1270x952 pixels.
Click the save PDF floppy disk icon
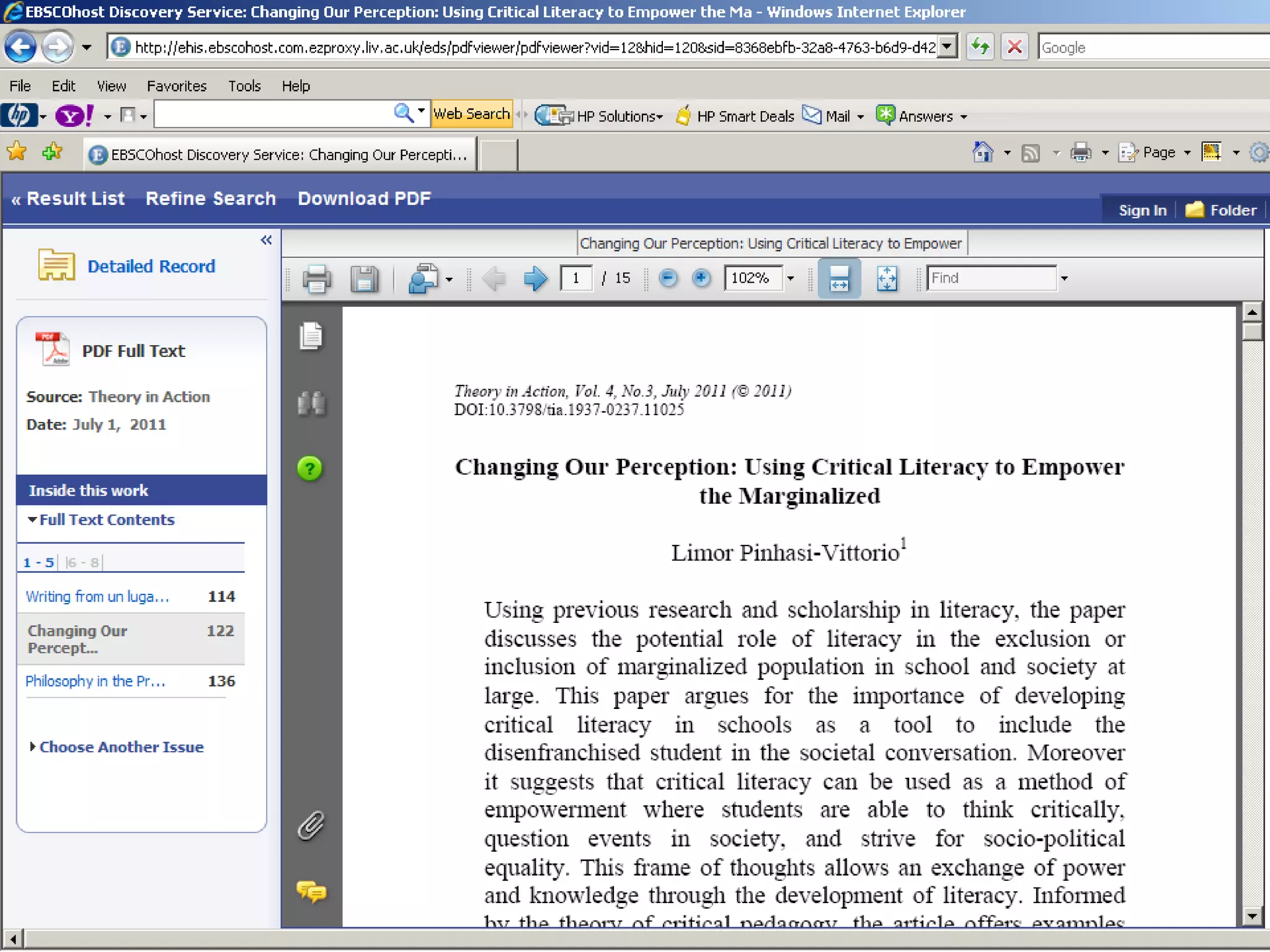click(x=364, y=279)
